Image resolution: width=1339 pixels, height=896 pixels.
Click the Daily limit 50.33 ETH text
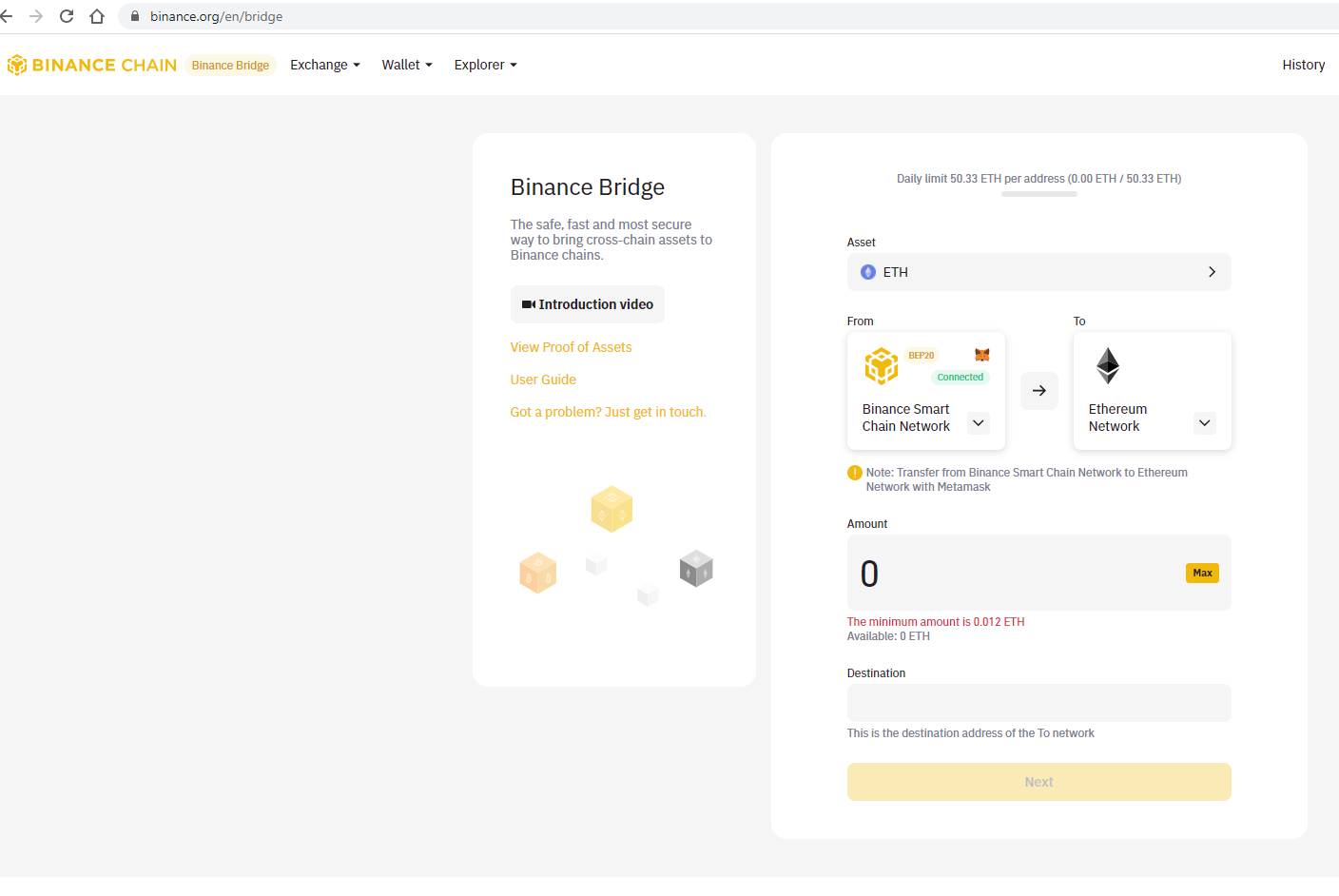(x=1039, y=179)
